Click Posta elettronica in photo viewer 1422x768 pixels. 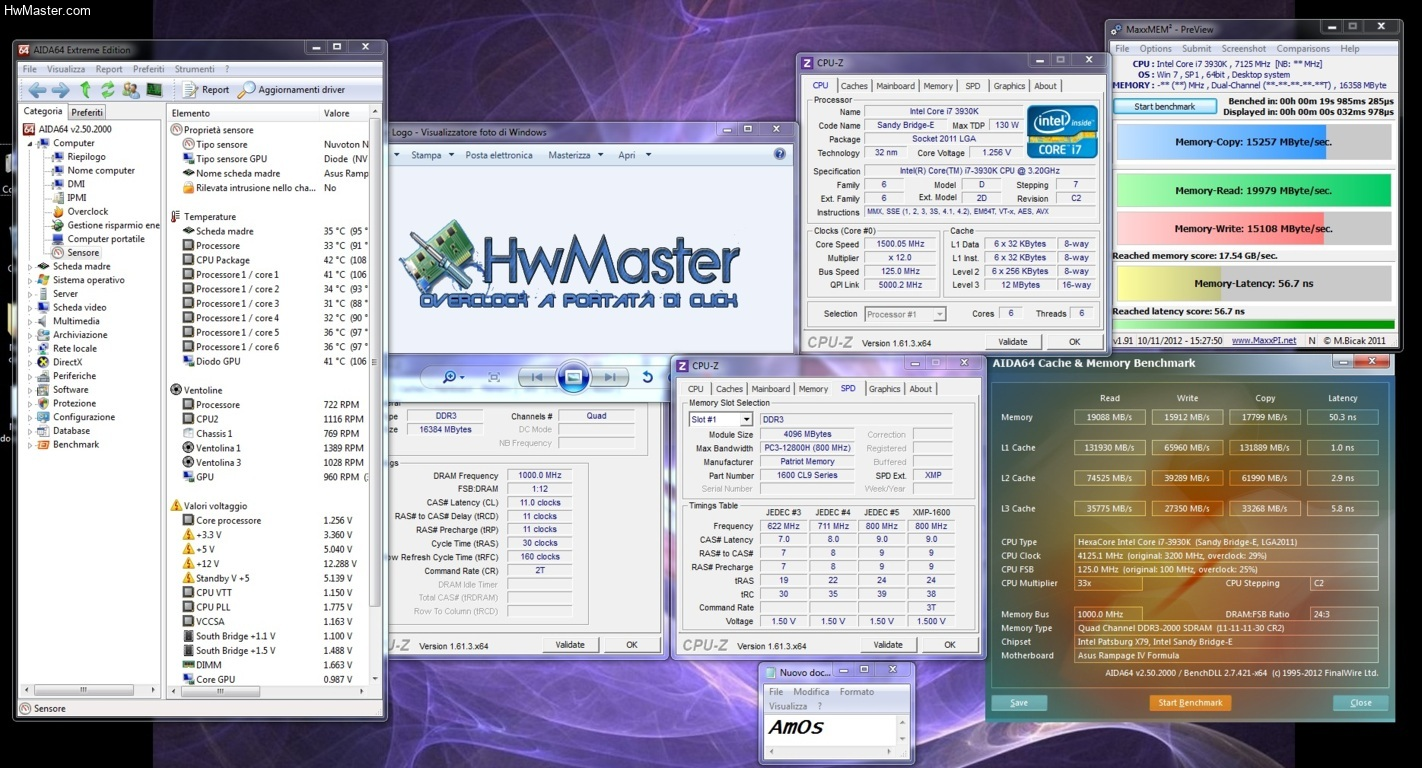pyautogui.click(x=499, y=155)
